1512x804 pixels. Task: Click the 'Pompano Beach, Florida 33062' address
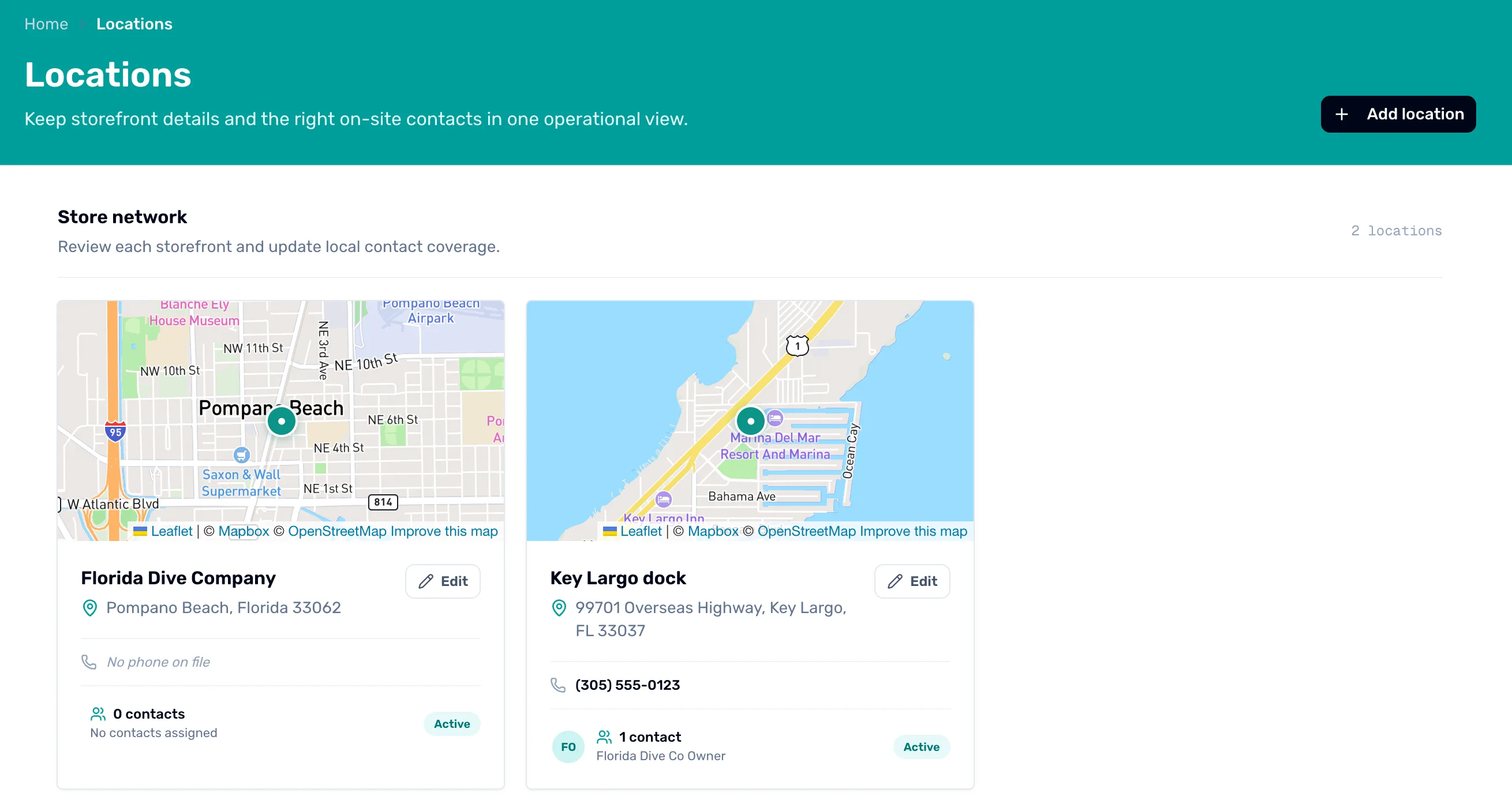pos(224,607)
